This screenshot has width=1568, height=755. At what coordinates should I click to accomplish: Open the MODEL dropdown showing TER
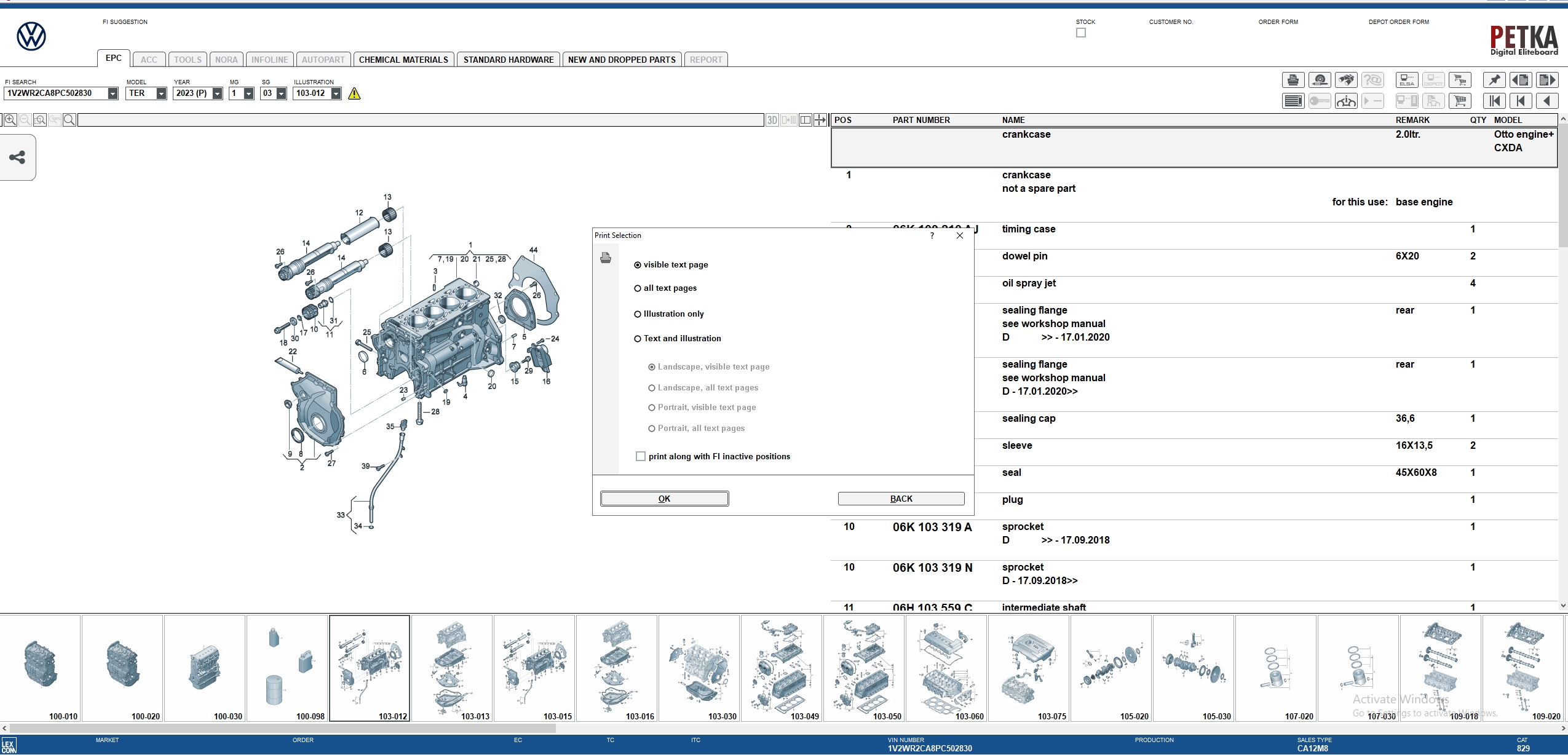(x=161, y=93)
